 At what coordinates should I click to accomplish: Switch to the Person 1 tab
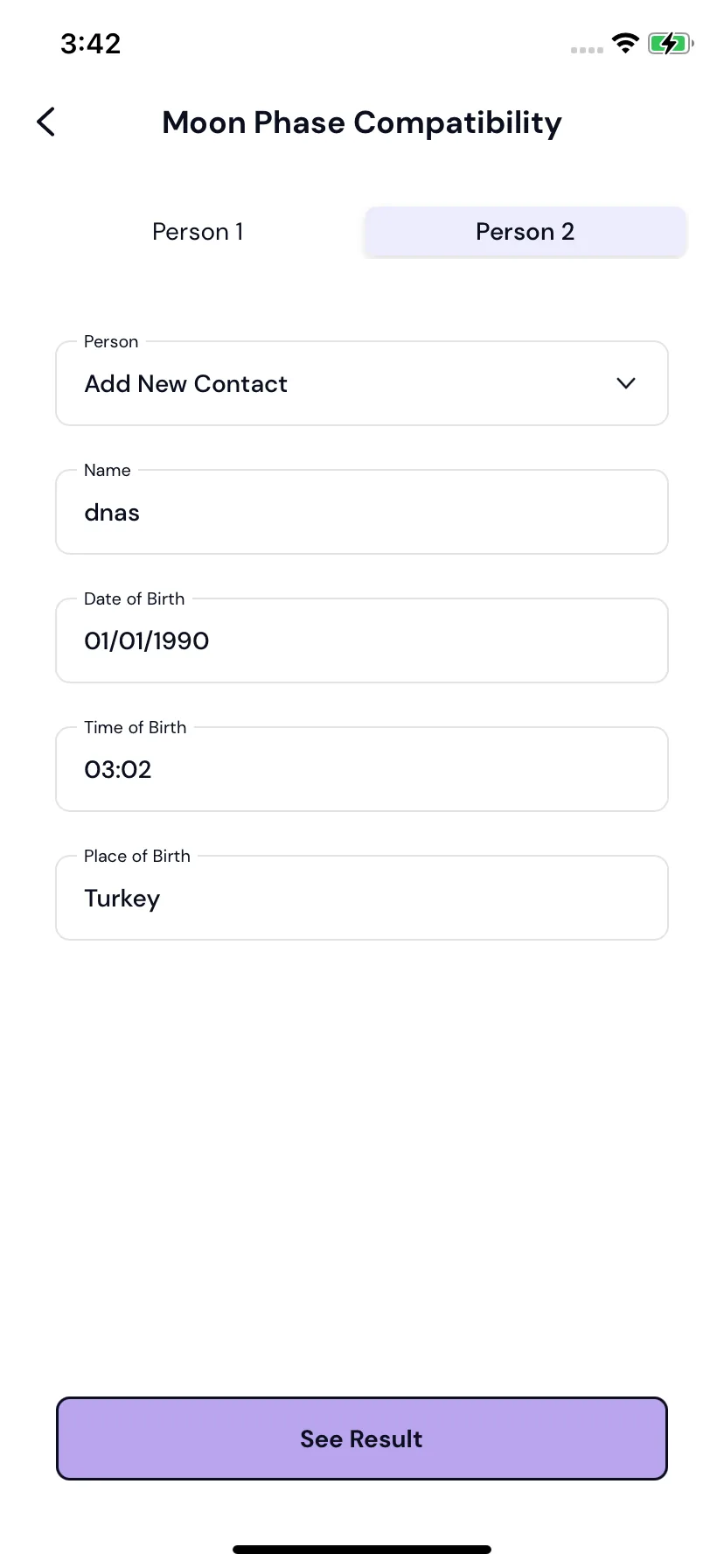coord(198,232)
